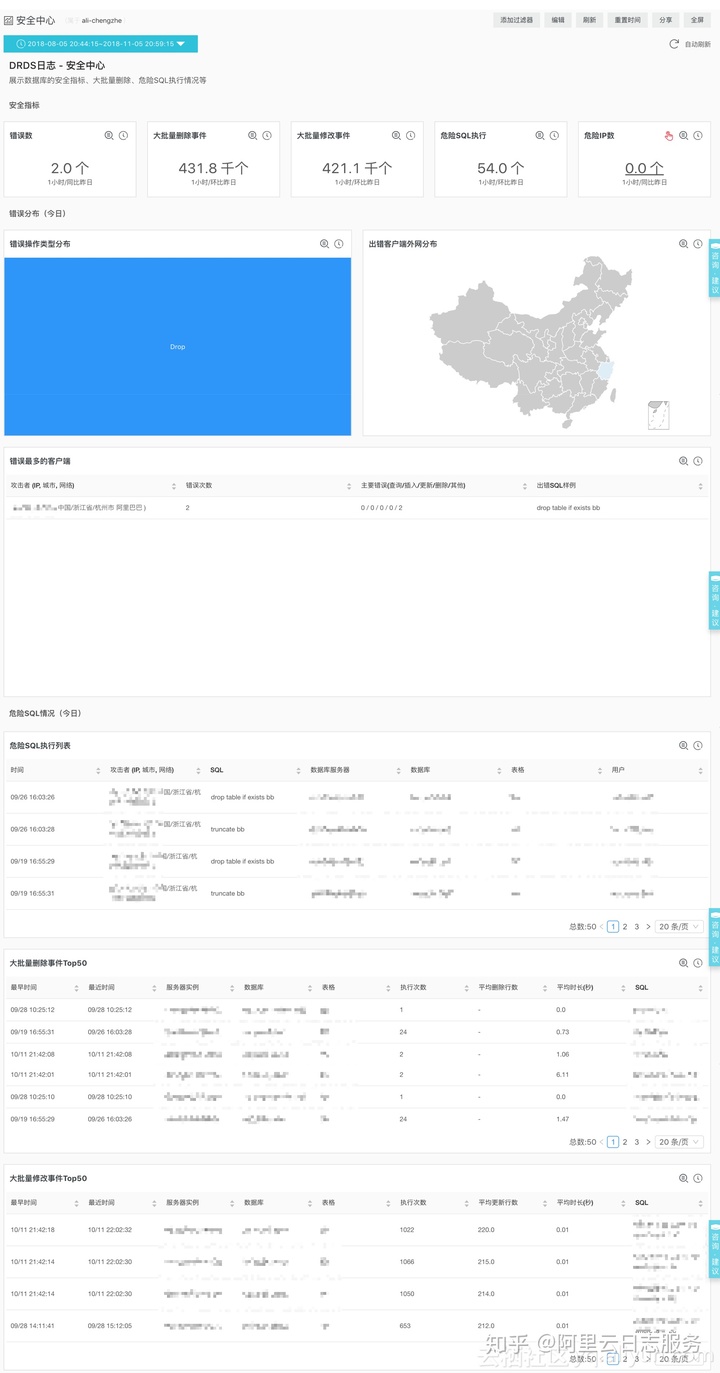Screen dimensions: 720x1373
Task: Sort 错误最多的客户端 table by 出错SQL样例
Action: point(700,485)
